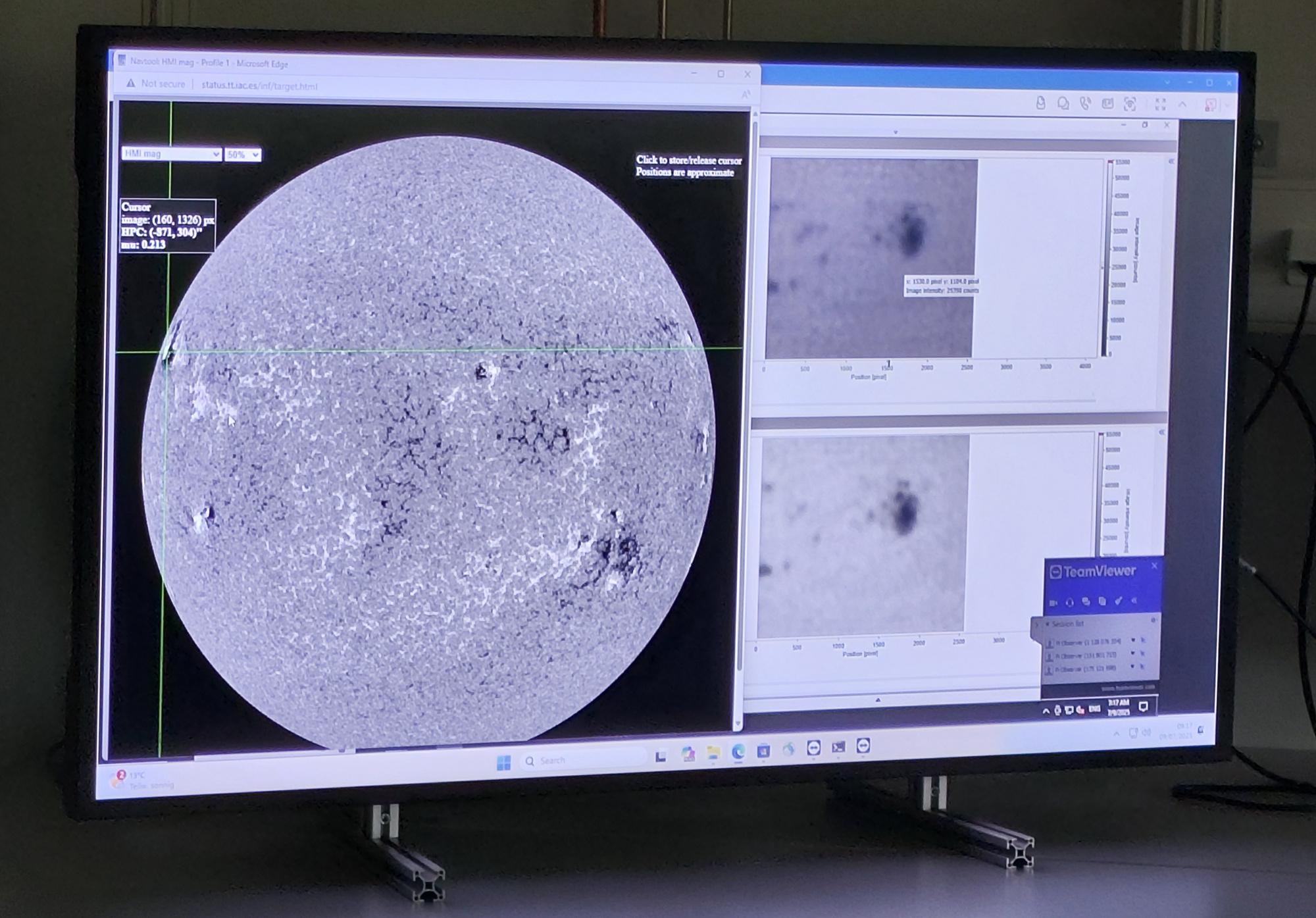Collapse upper plot panel double-arrow icon

tap(1171, 161)
